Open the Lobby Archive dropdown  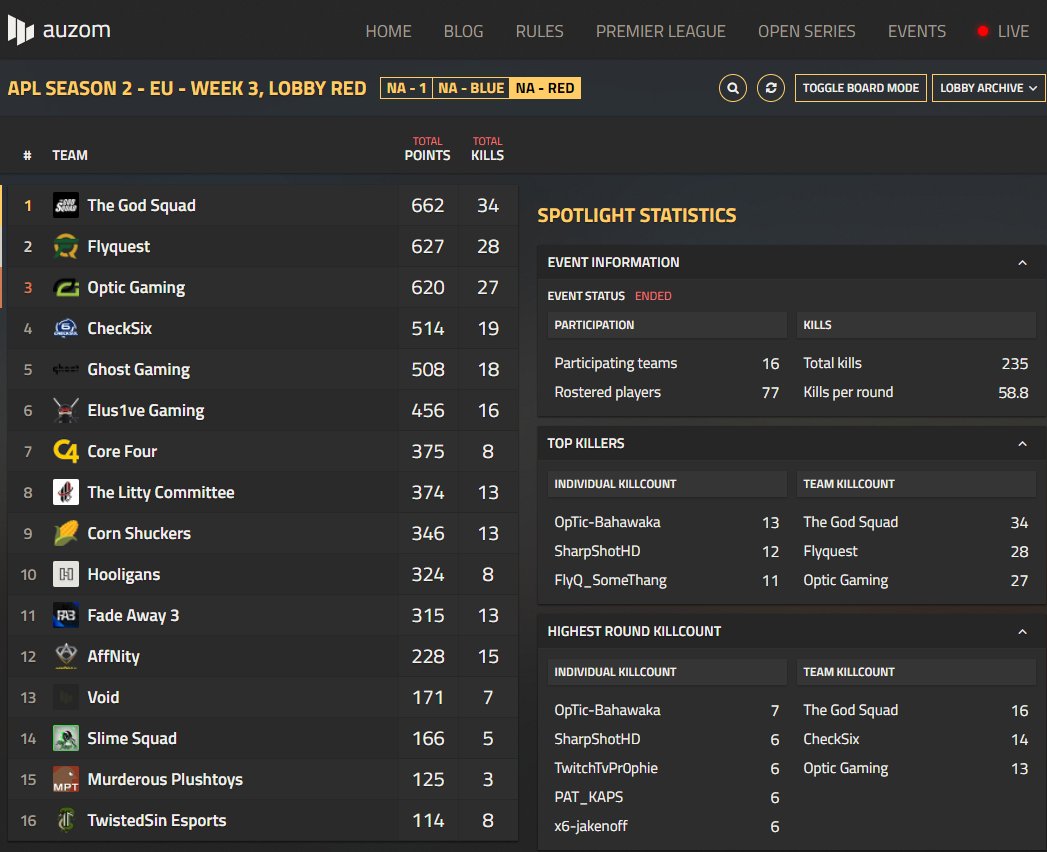click(988, 88)
